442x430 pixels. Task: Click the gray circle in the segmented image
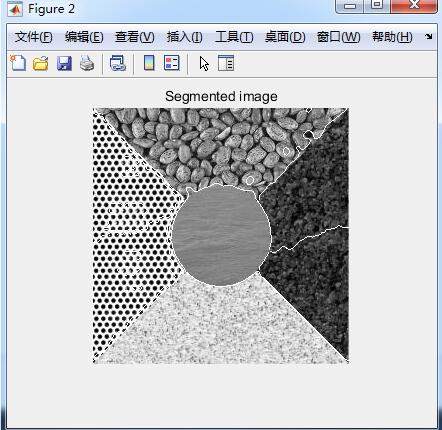coord(221,235)
